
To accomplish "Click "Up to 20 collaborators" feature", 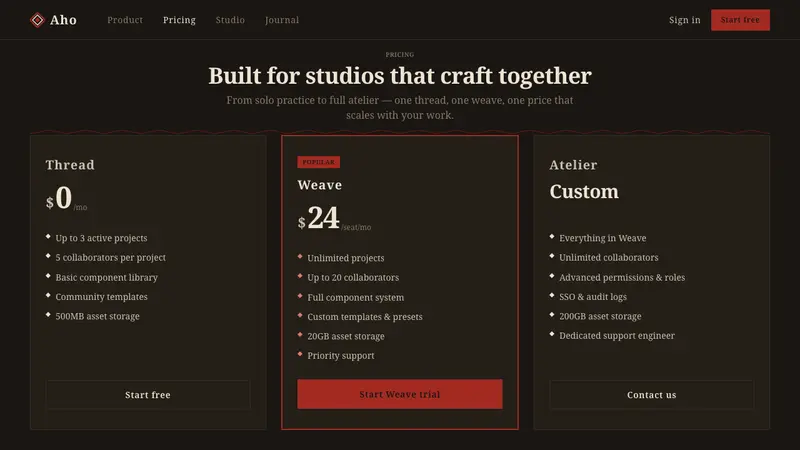I will (353, 277).
